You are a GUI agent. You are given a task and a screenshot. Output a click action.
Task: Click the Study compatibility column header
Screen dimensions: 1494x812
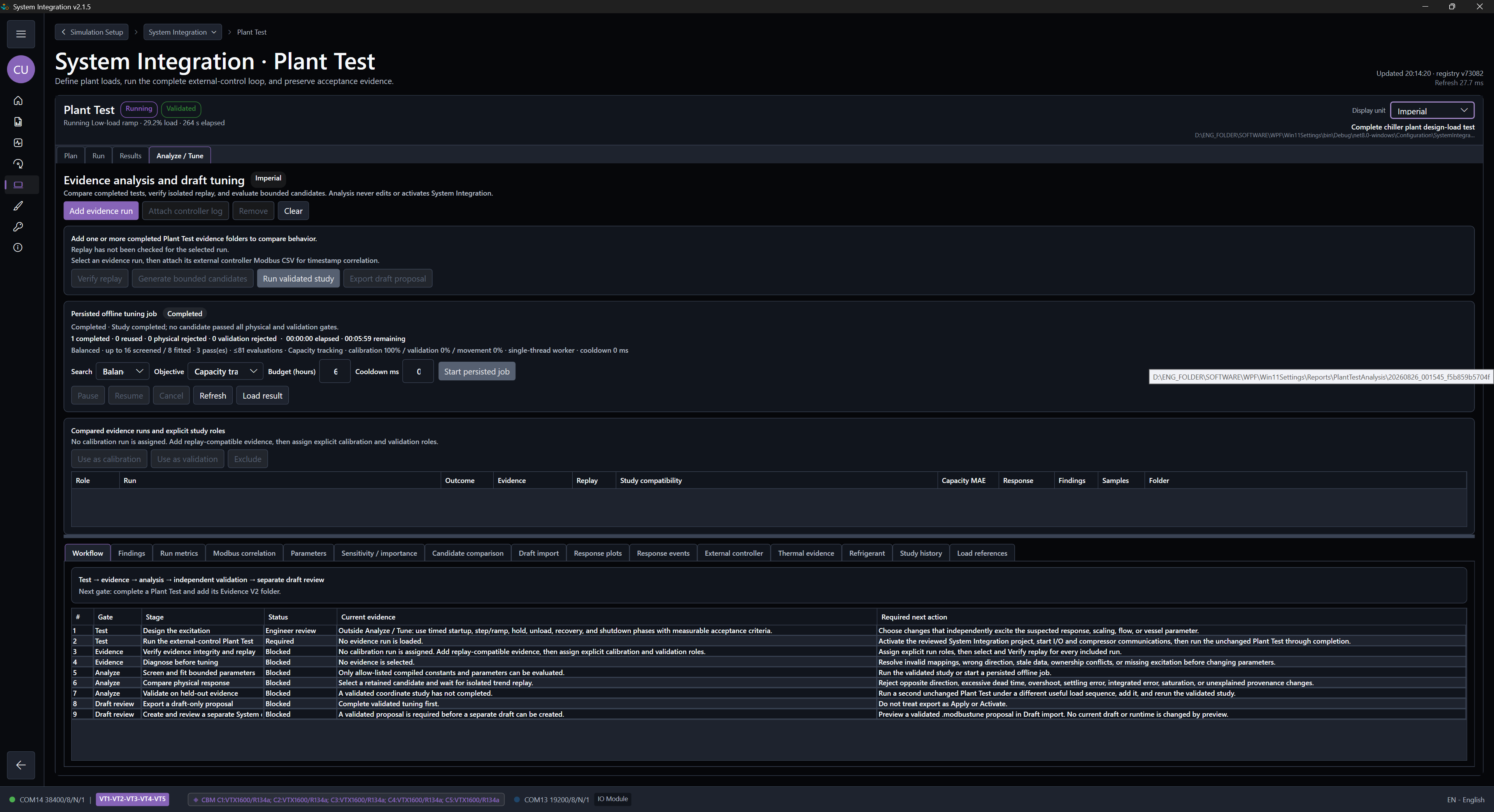[x=776, y=481]
